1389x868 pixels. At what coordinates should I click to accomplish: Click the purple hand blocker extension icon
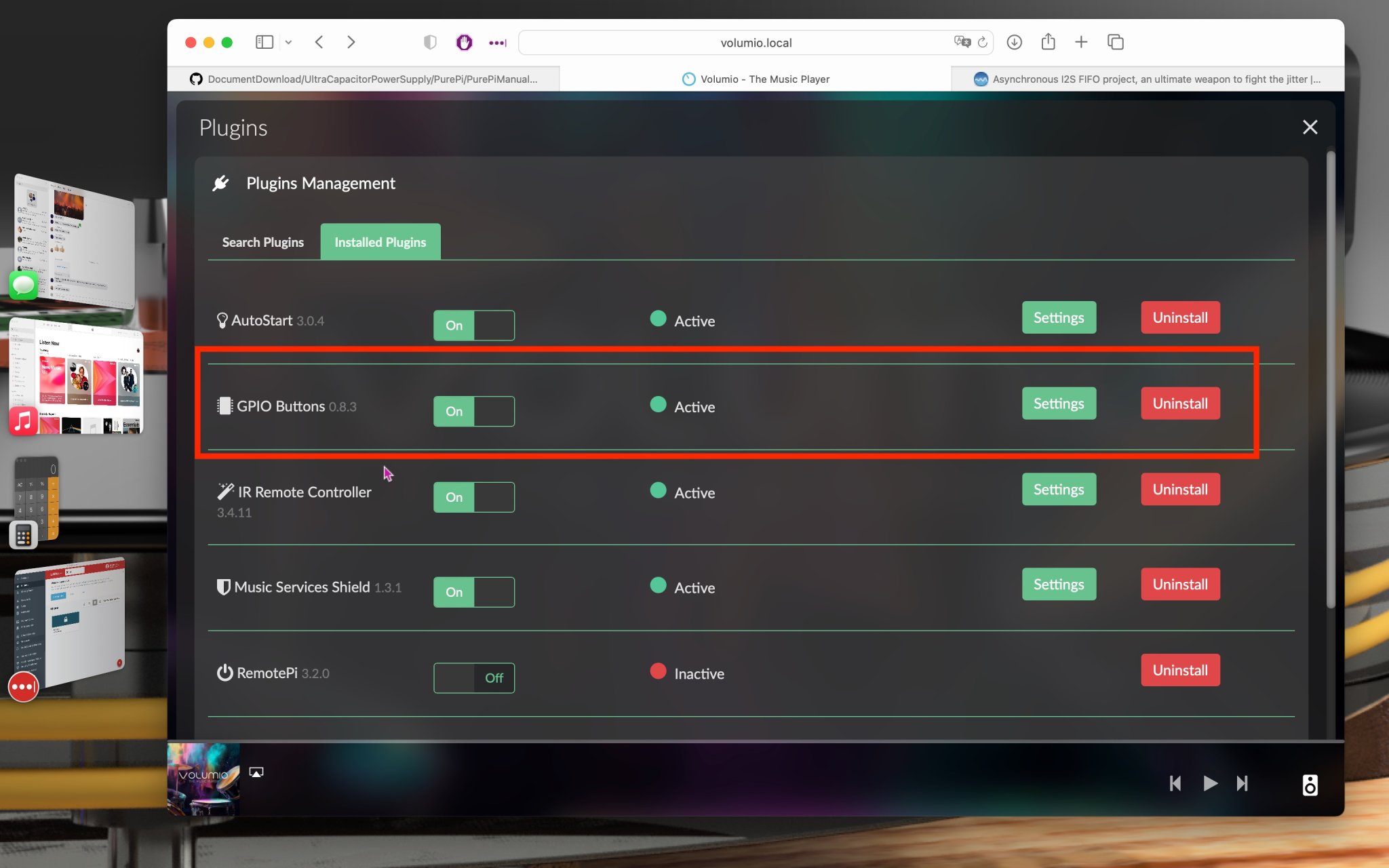[x=464, y=42]
